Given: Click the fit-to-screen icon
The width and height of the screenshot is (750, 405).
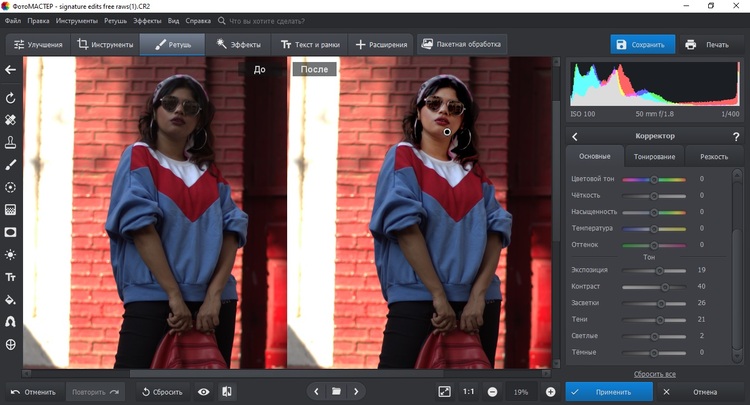Looking at the screenshot, I should click(444, 391).
